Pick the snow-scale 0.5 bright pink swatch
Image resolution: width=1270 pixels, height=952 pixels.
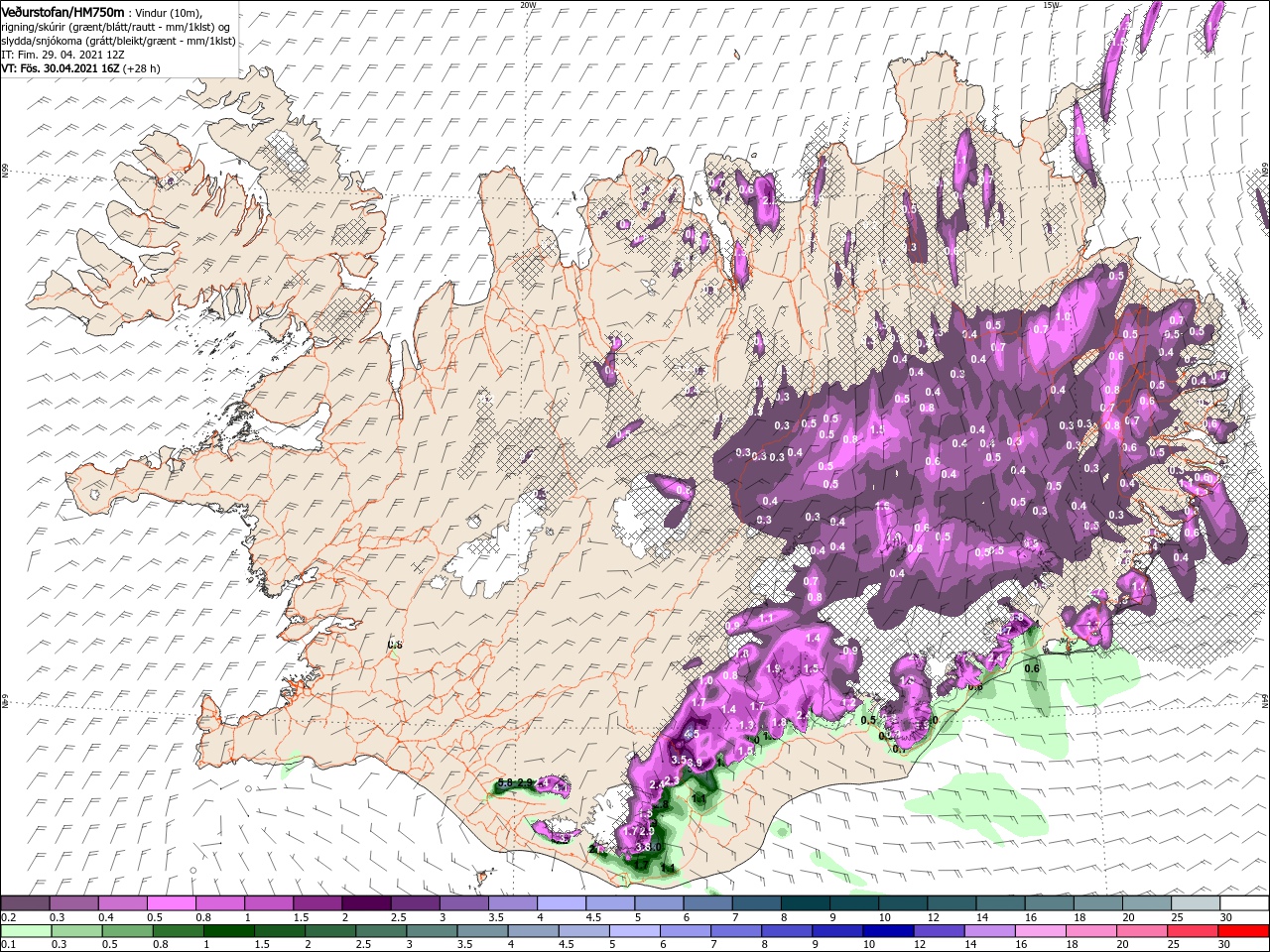172,903
